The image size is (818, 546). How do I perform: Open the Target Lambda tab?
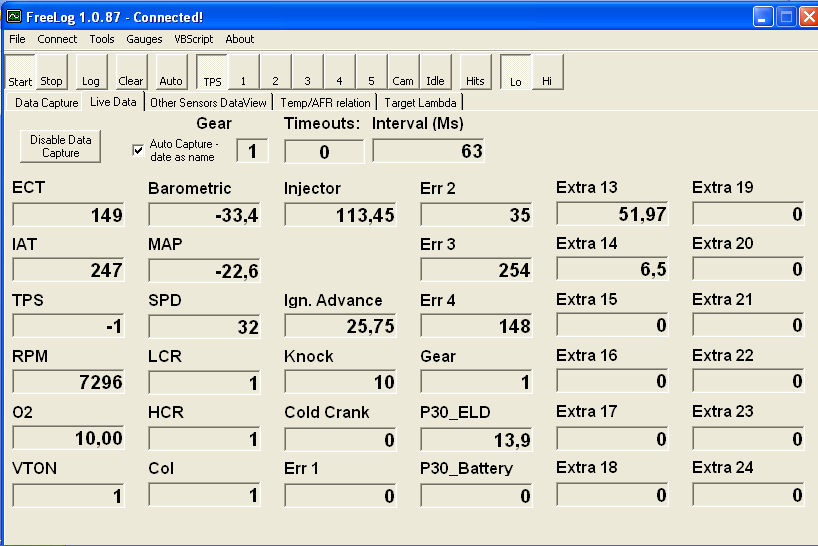(420, 102)
